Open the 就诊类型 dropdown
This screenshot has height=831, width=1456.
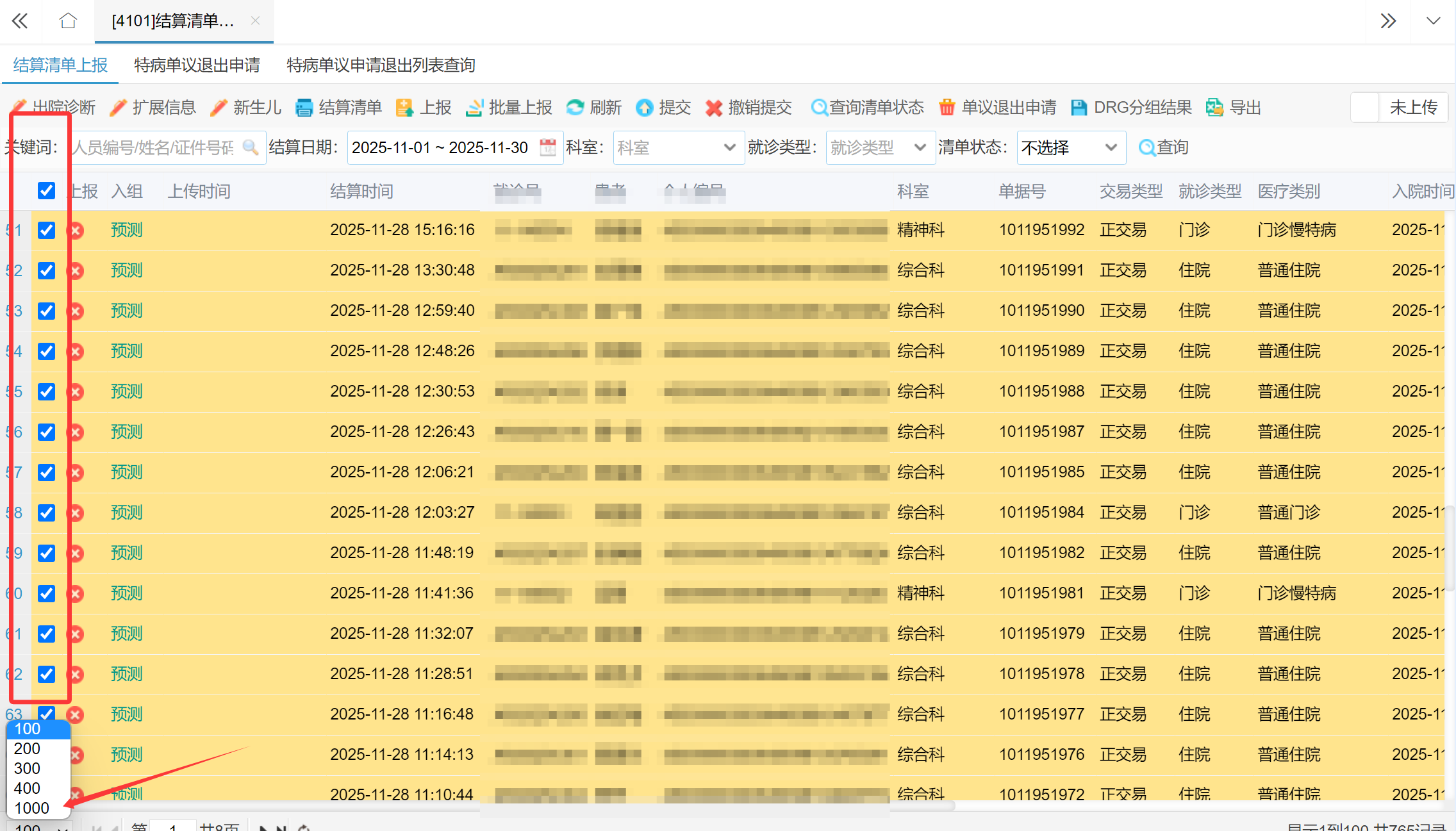[x=920, y=148]
